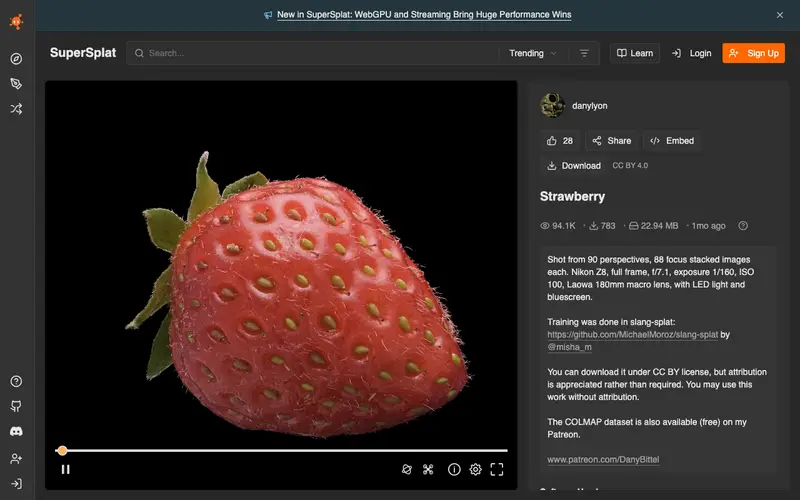Screen dimensions: 800x500
Task: Download the Strawberry splat
Action: tap(574, 166)
